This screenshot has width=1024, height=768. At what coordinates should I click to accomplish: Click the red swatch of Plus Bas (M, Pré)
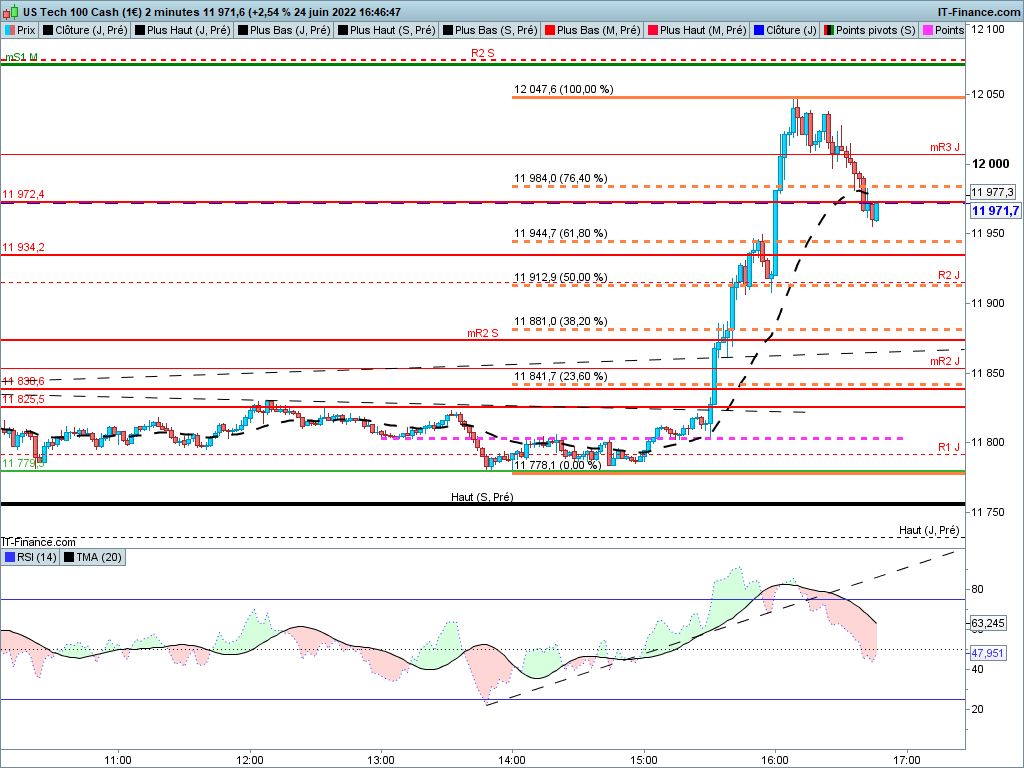(550, 30)
